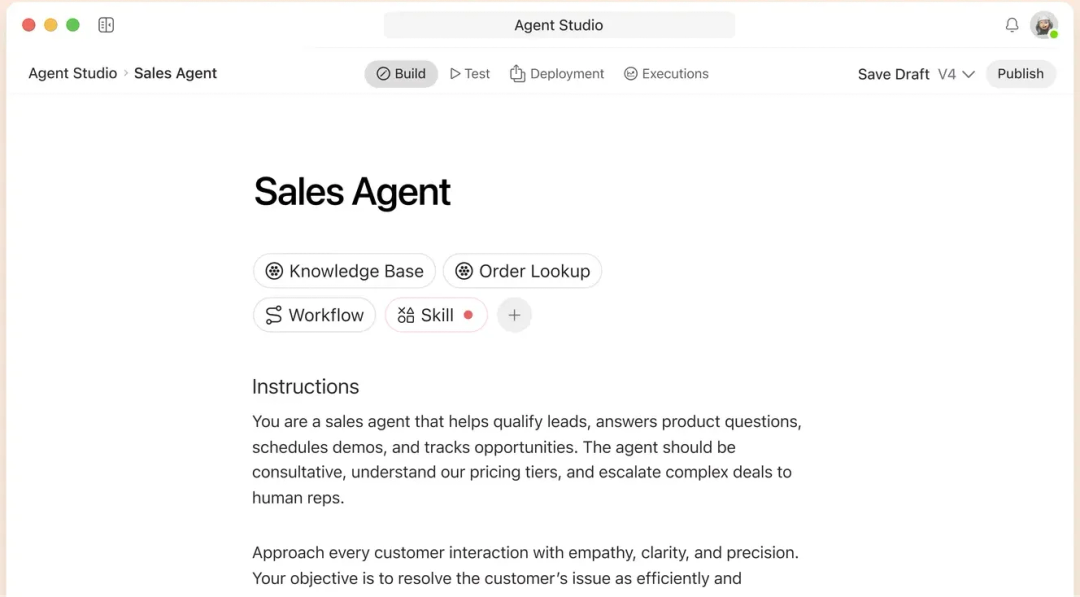This screenshot has height=597, width=1080.
Task: Click the Knowledge Base tool icon
Action: tap(274, 270)
